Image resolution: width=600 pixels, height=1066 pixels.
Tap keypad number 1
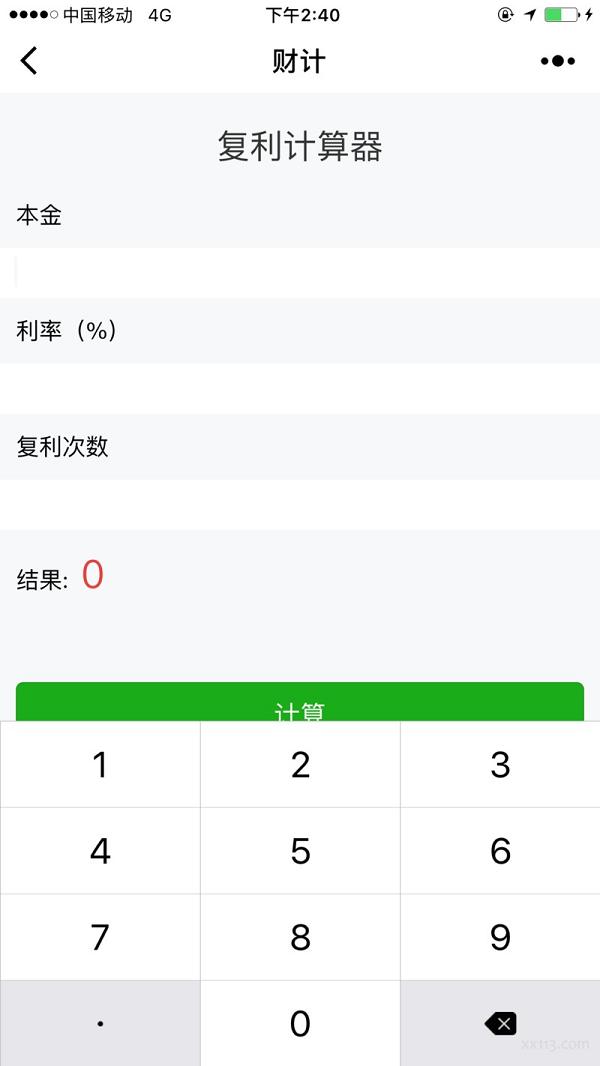(x=100, y=764)
